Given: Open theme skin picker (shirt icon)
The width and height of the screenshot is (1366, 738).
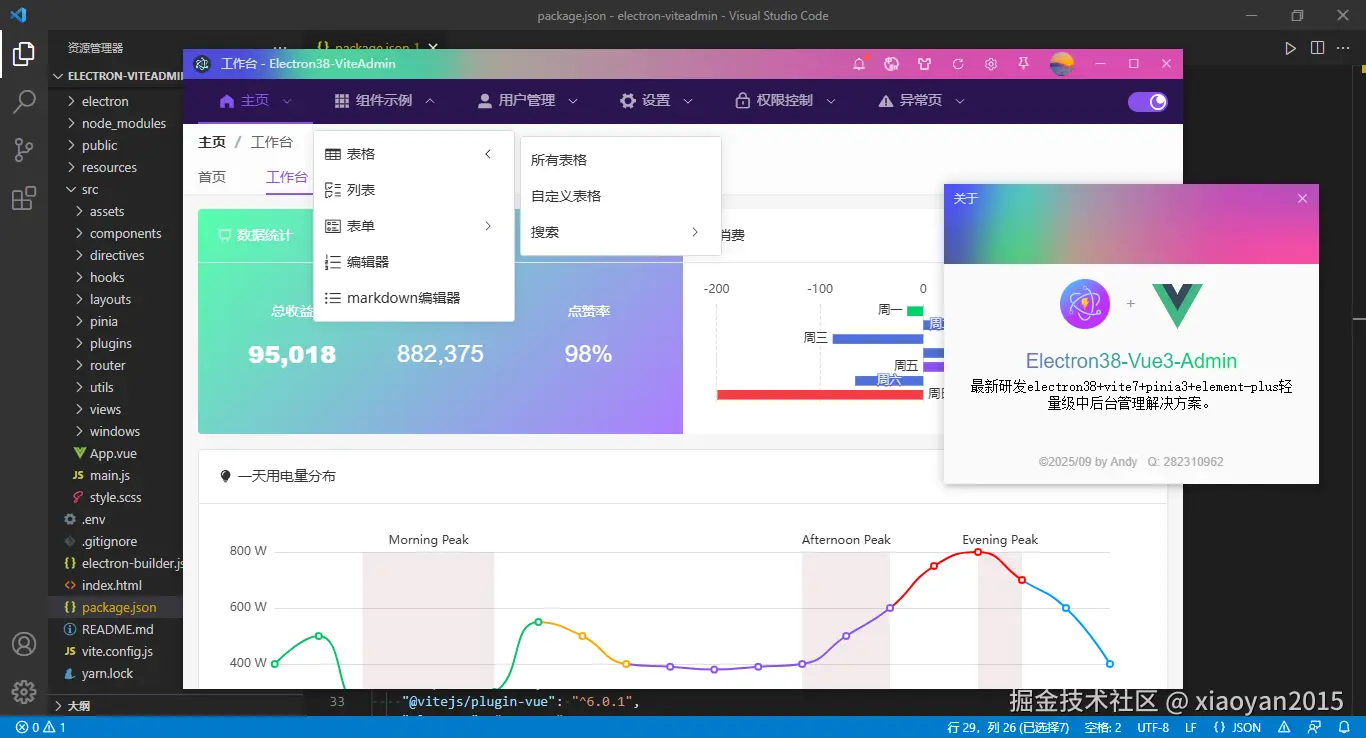Looking at the screenshot, I should point(924,63).
